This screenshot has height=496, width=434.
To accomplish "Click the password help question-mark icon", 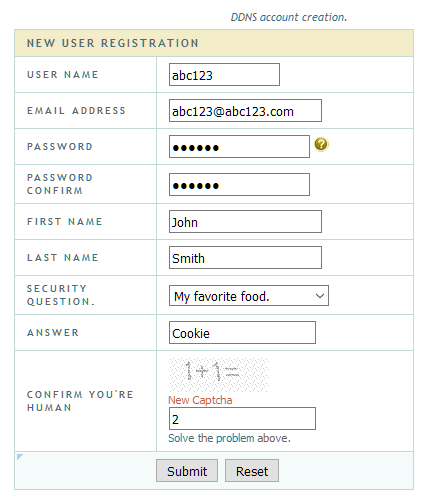I will pos(321,144).
